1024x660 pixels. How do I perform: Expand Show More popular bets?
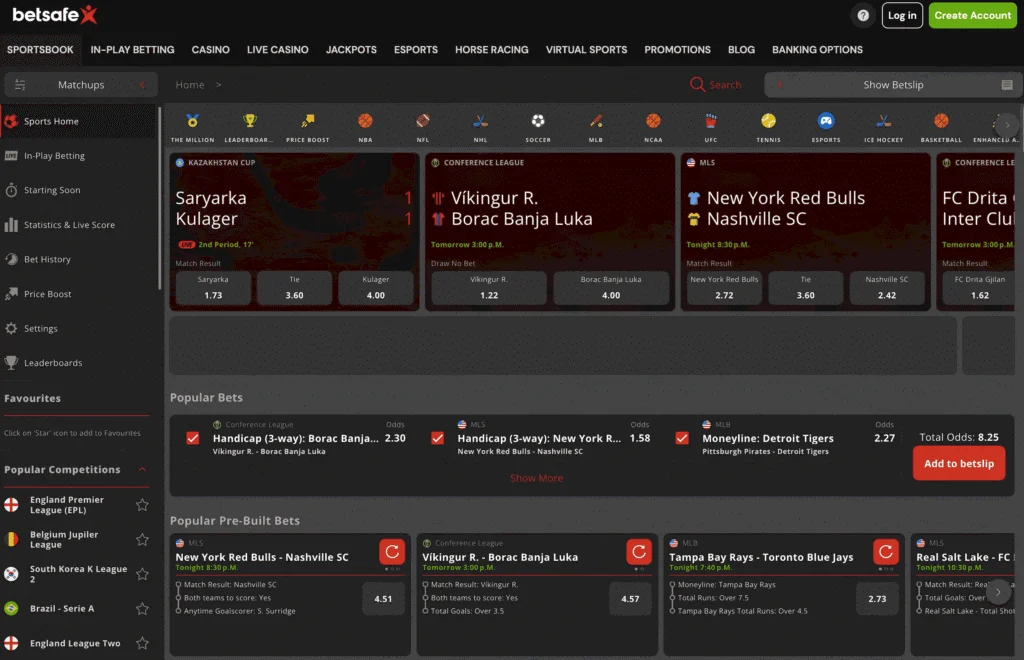536,479
